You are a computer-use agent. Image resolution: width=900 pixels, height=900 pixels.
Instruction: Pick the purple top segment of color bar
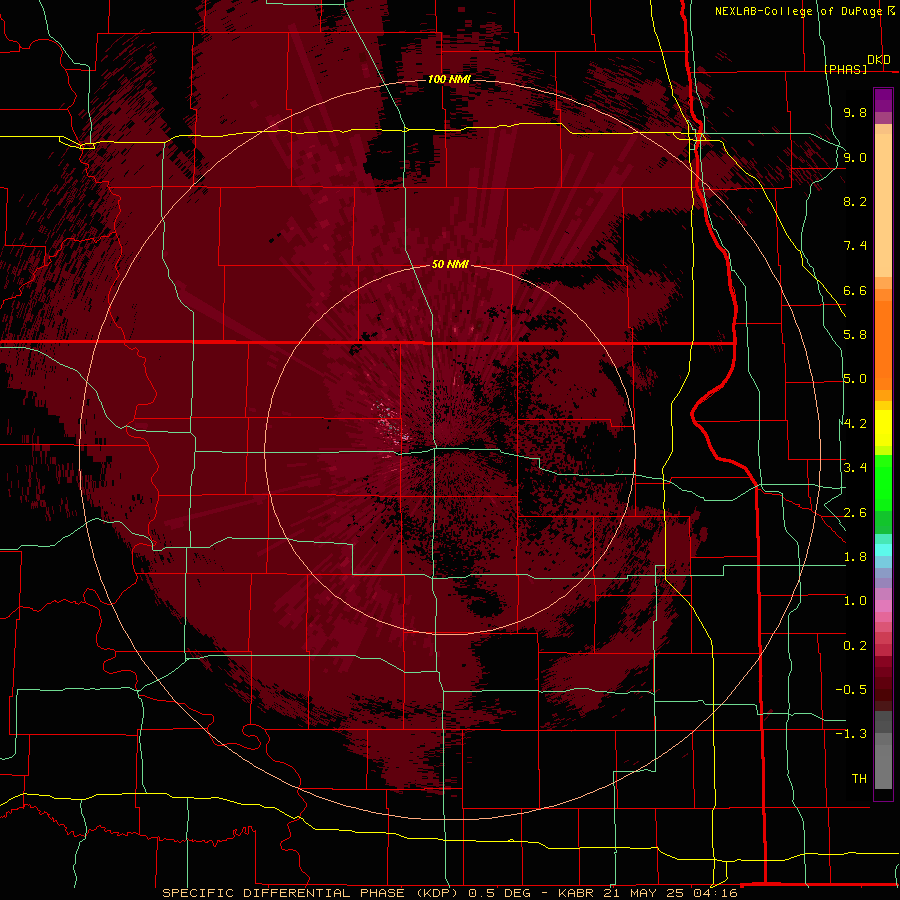[883, 100]
